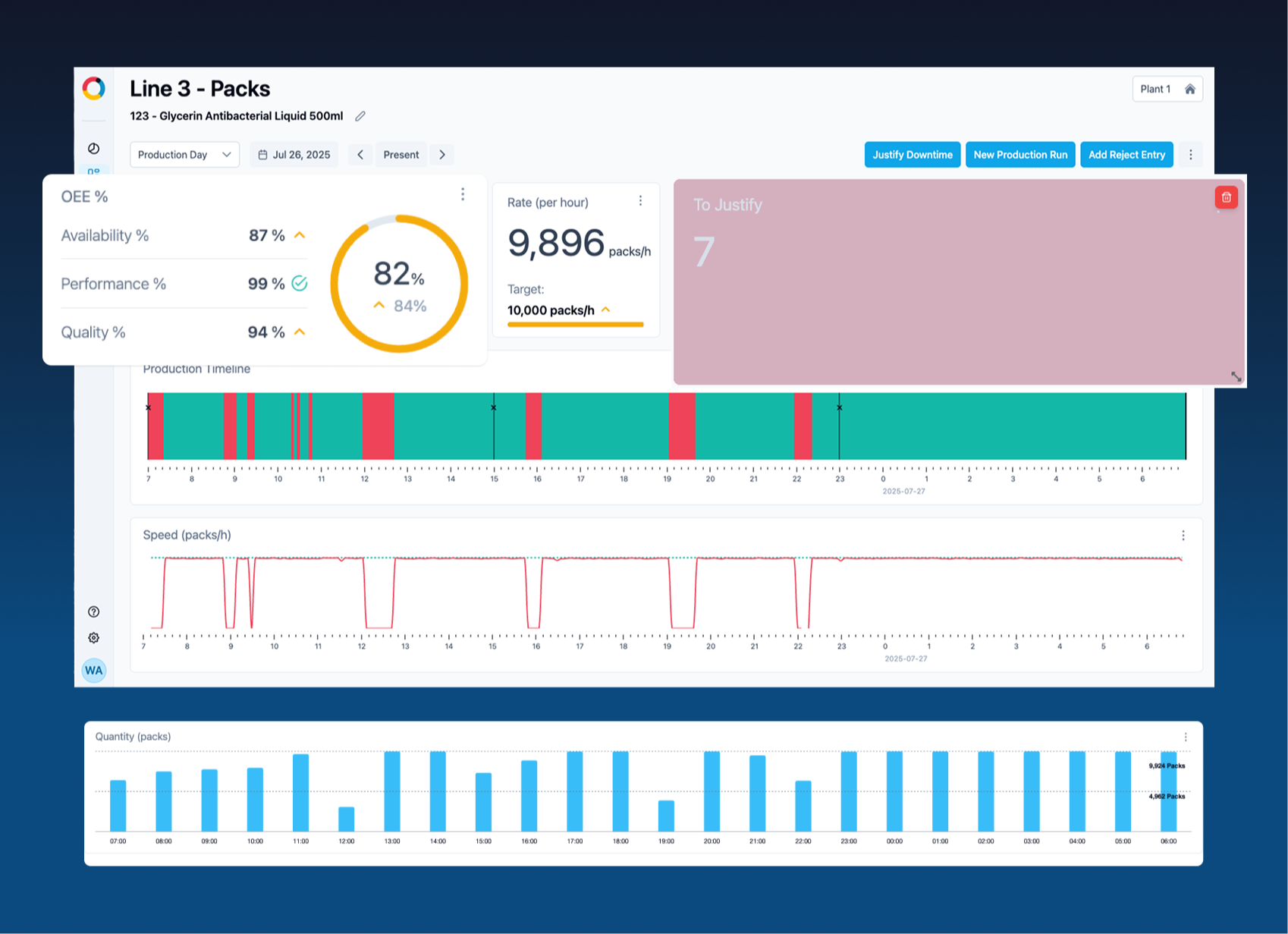Click the arrow beside 84% OEE target
Image resolution: width=1288 pixels, height=934 pixels.
pos(379,306)
